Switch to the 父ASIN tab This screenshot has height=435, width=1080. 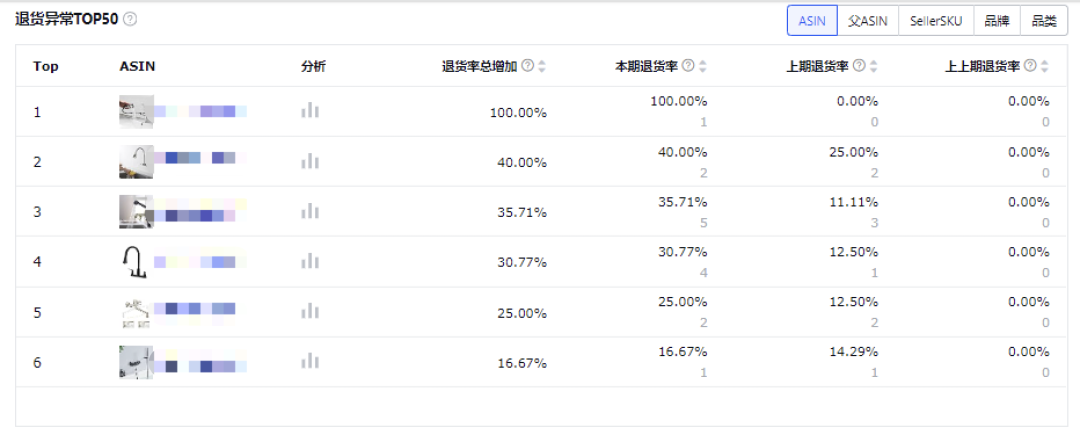click(868, 21)
